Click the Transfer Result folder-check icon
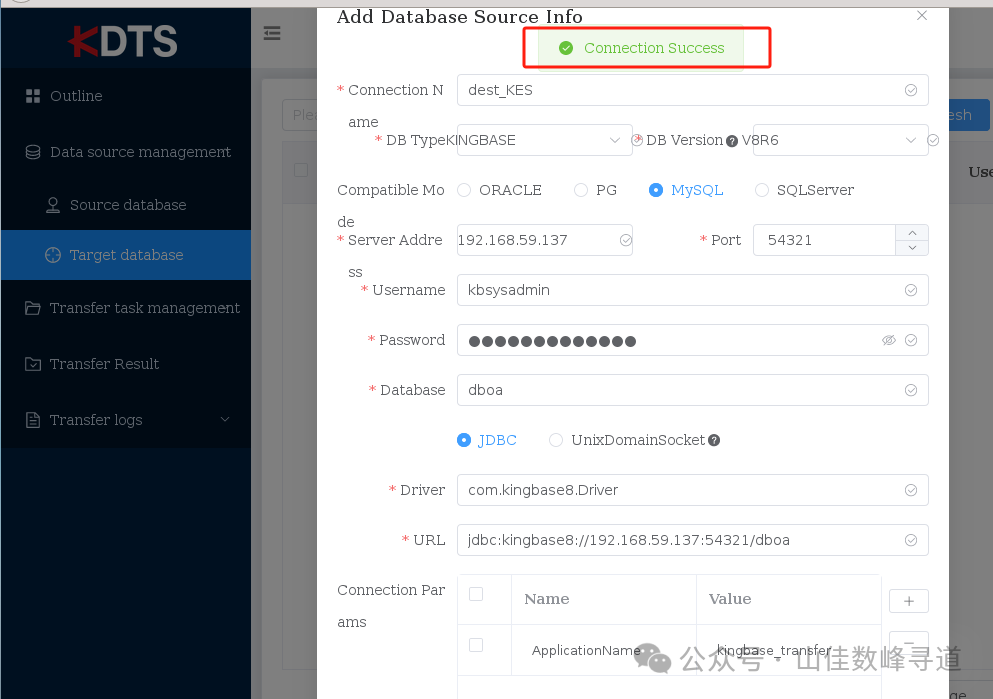This screenshot has height=699, width=993. tap(32, 363)
